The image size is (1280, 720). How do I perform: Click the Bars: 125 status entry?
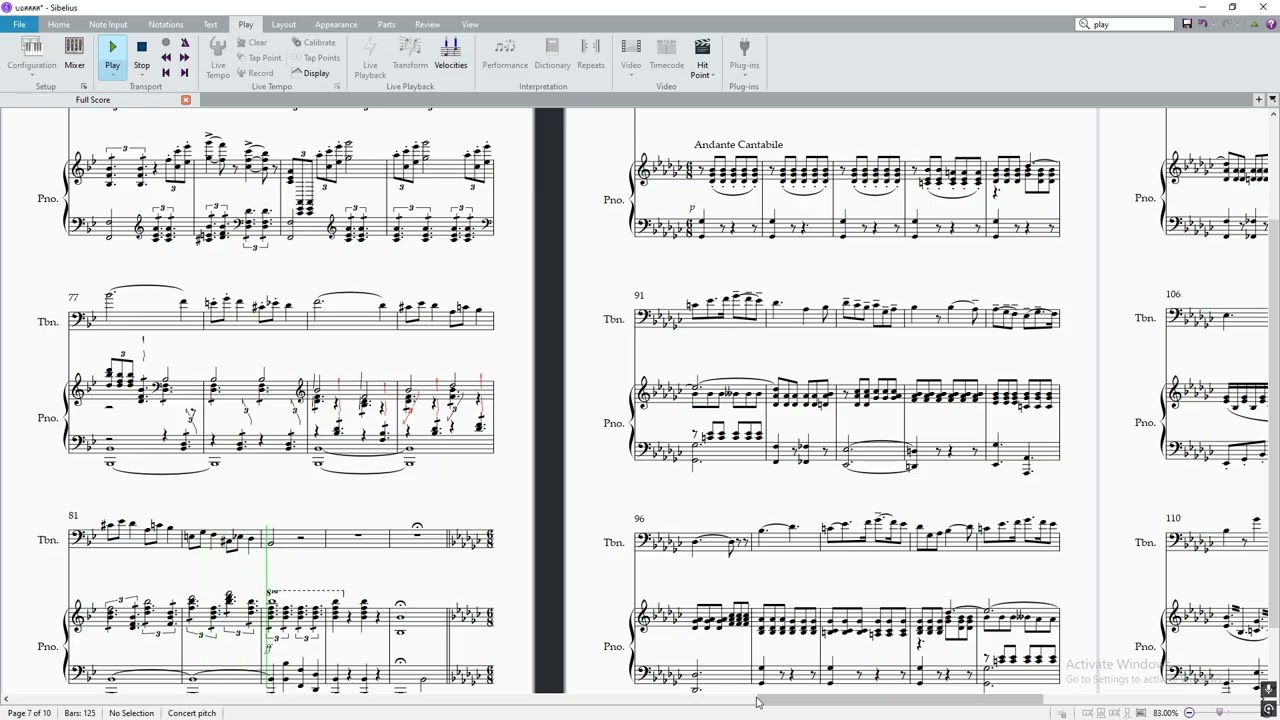click(80, 713)
